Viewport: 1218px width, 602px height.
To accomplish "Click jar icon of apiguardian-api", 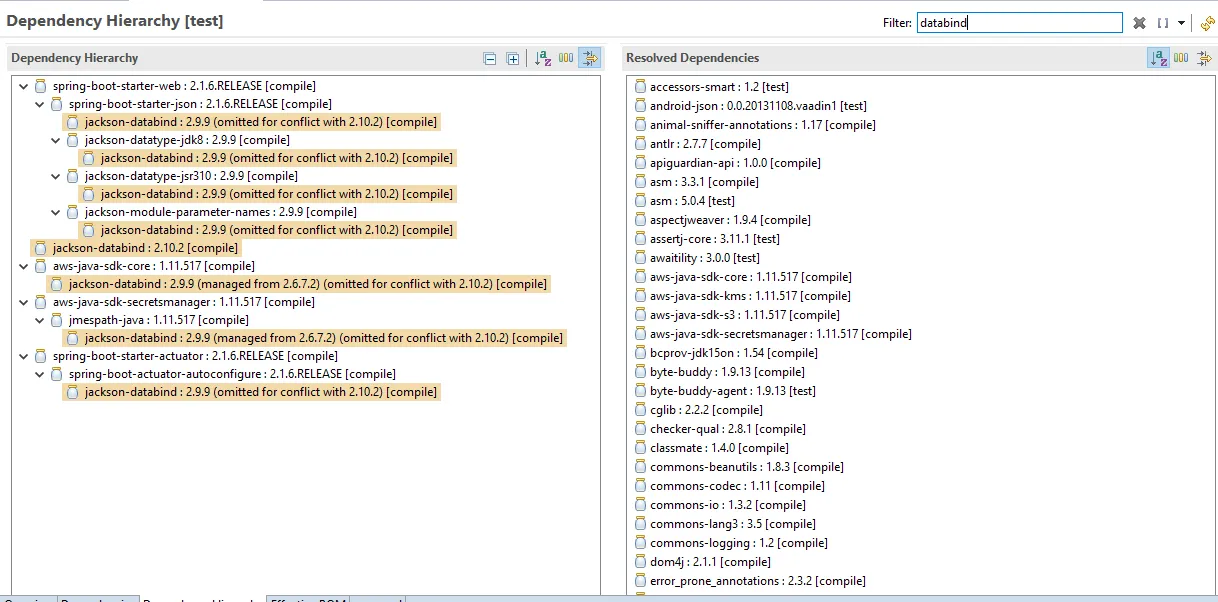I will click(x=641, y=163).
